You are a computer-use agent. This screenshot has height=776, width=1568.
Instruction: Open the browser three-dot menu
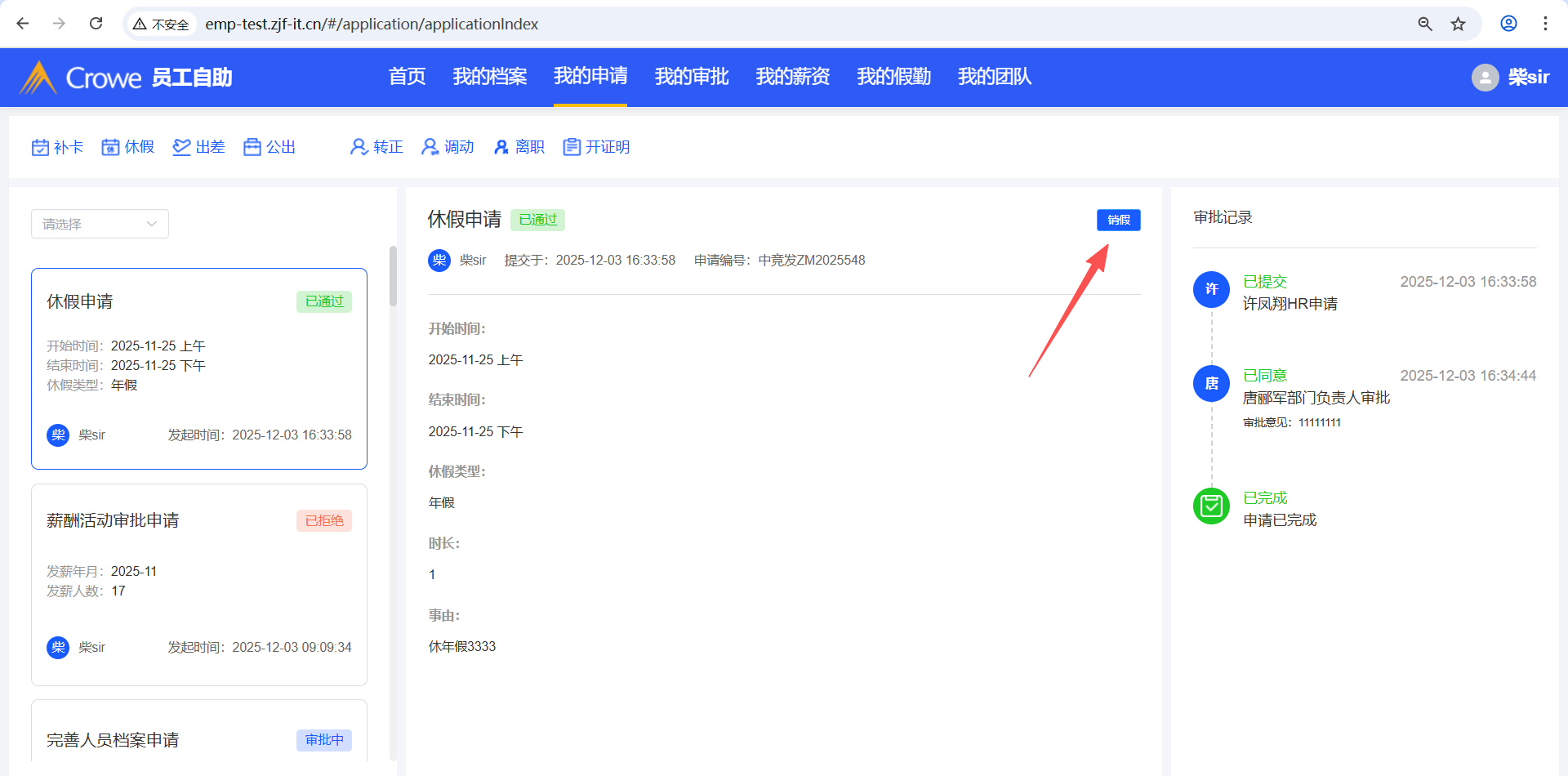click(1545, 24)
